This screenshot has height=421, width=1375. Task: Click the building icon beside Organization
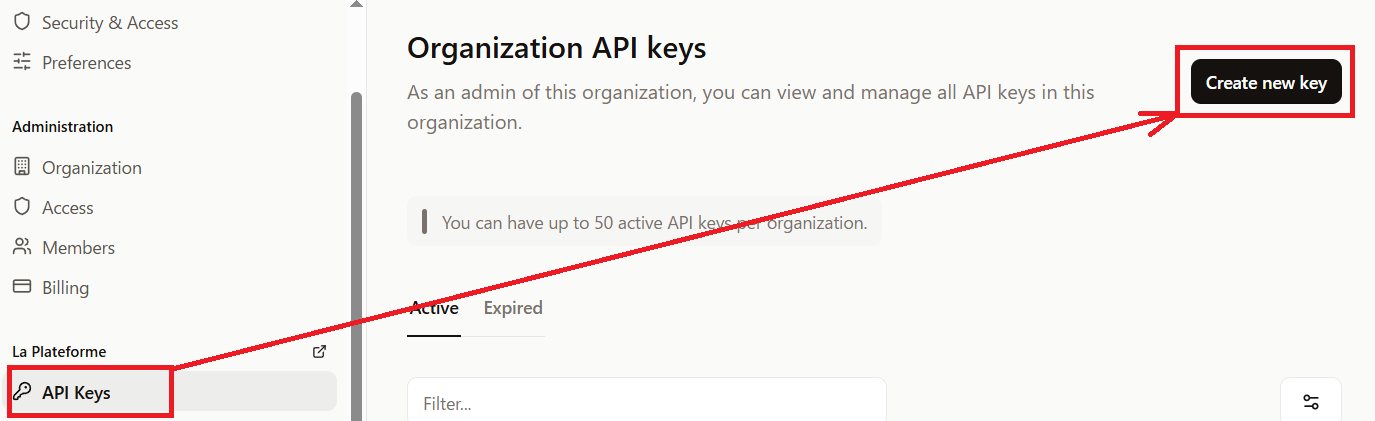pyautogui.click(x=22, y=167)
